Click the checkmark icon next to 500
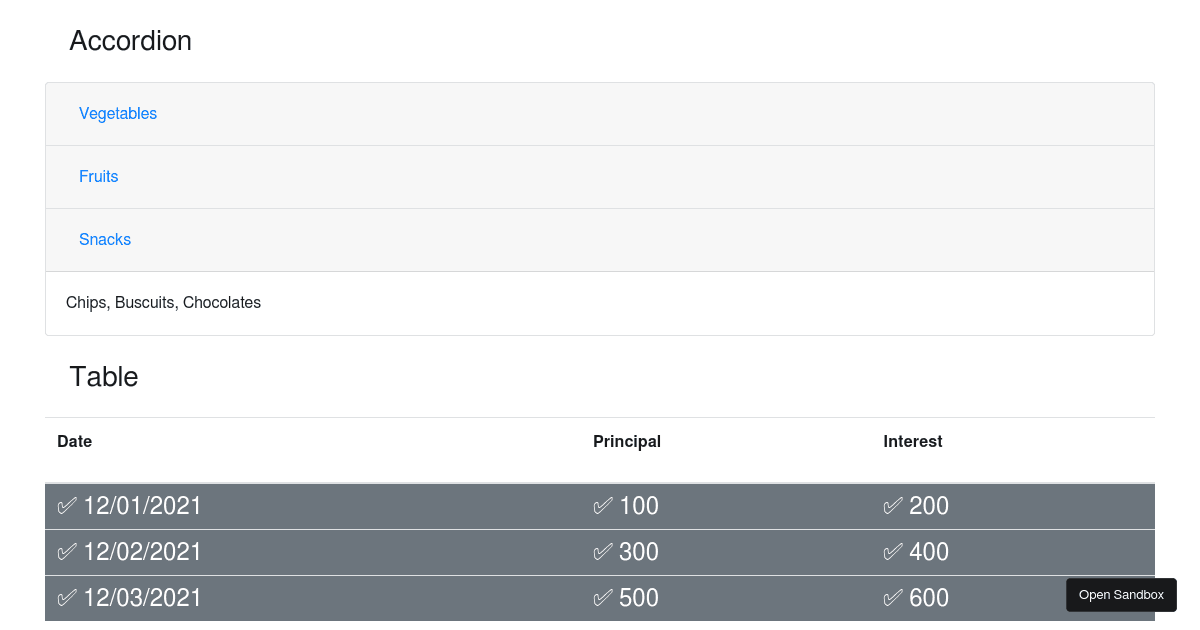This screenshot has height=630, width=1200. tap(603, 598)
